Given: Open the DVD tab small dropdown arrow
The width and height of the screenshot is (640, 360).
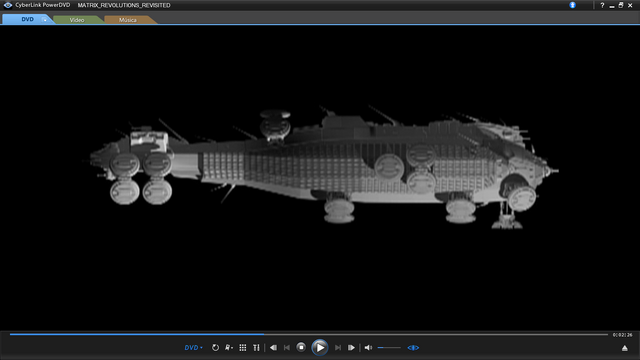Looking at the screenshot, I should pyautogui.click(x=44, y=20).
